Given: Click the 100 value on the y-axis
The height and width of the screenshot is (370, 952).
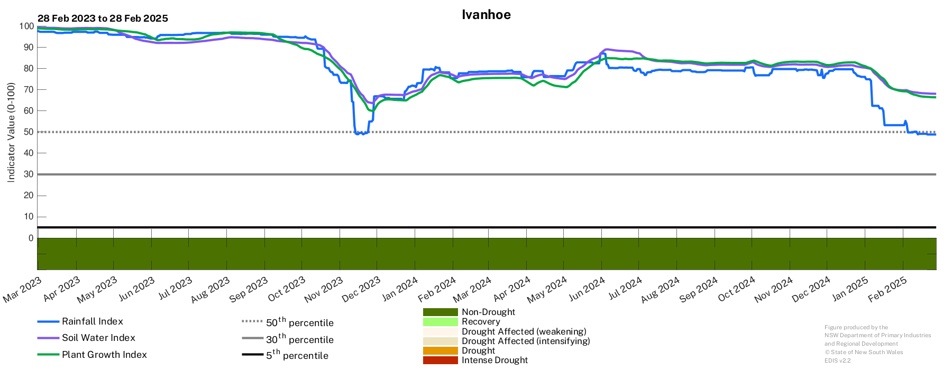Looking at the screenshot, I should pos(26,26).
